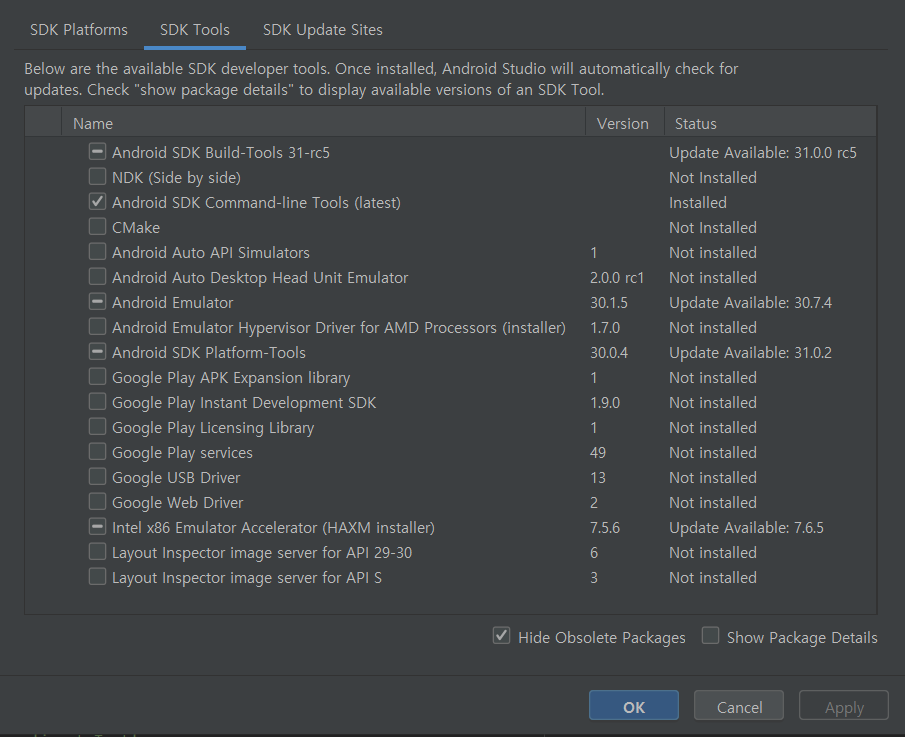Check the Google Web Driver box

tap(98, 502)
